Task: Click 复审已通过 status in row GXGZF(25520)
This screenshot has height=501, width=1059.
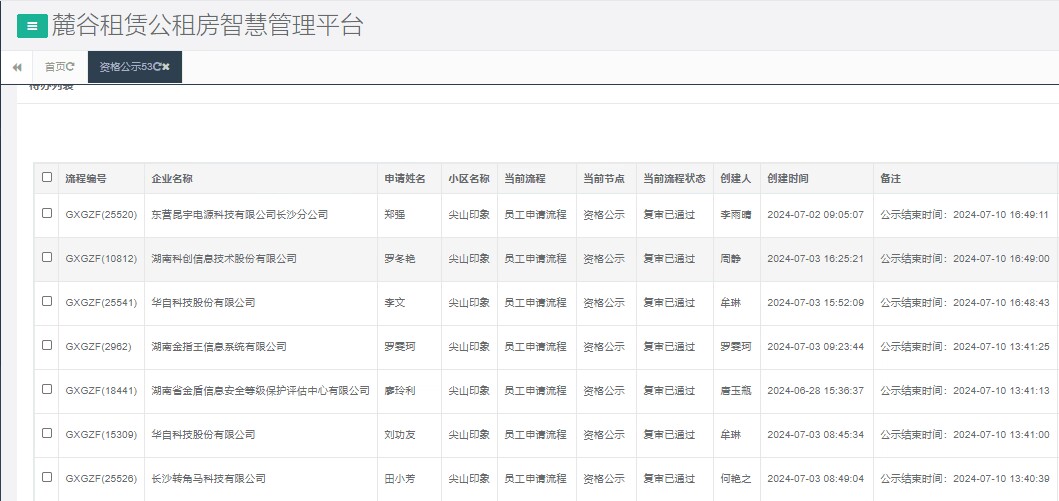Action: coord(669,215)
